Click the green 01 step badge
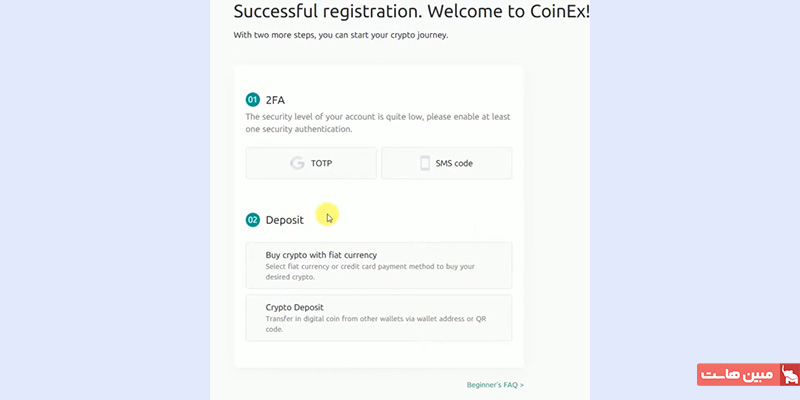Image resolution: width=800 pixels, height=400 pixels. pos(253,100)
